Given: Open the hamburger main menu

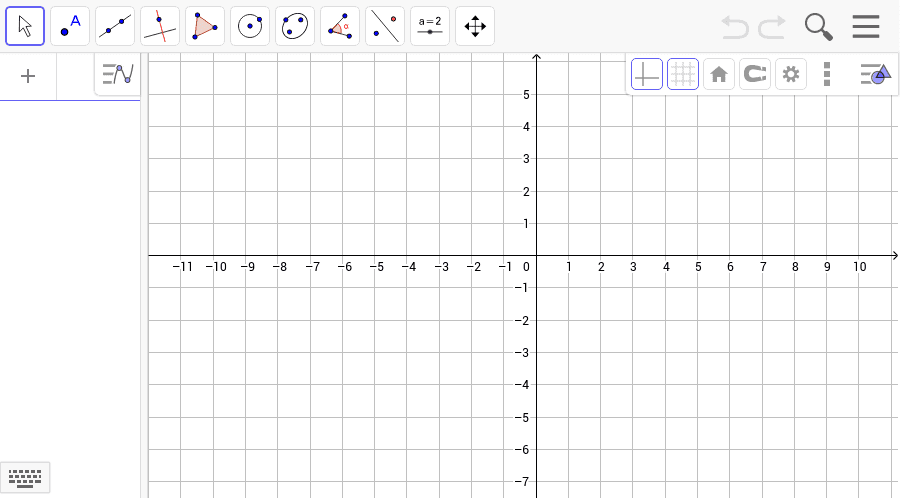Looking at the screenshot, I should (866, 26).
